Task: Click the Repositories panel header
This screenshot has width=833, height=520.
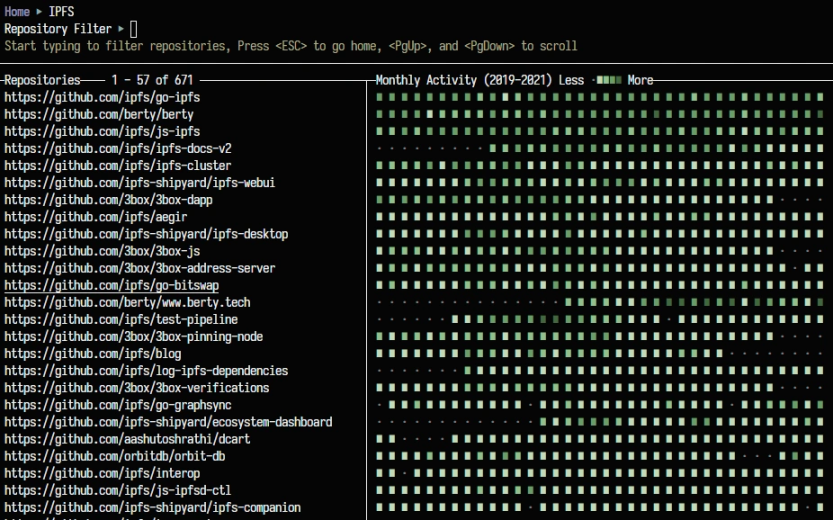Action: (42, 80)
